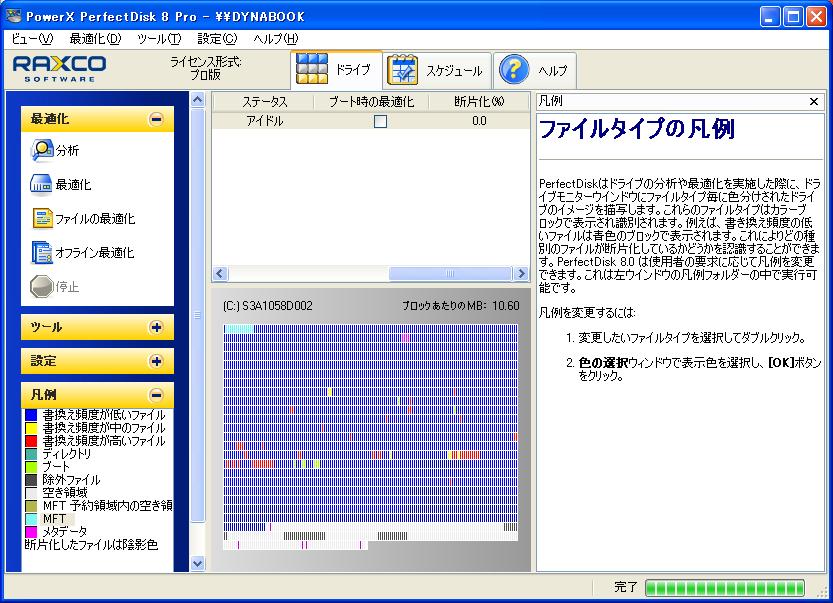Expand the ツール panel with plus button
This screenshot has height=603, width=833.
156,327
